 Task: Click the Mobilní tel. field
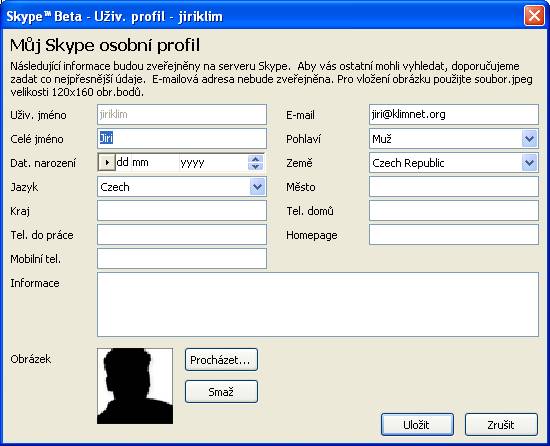[182, 258]
